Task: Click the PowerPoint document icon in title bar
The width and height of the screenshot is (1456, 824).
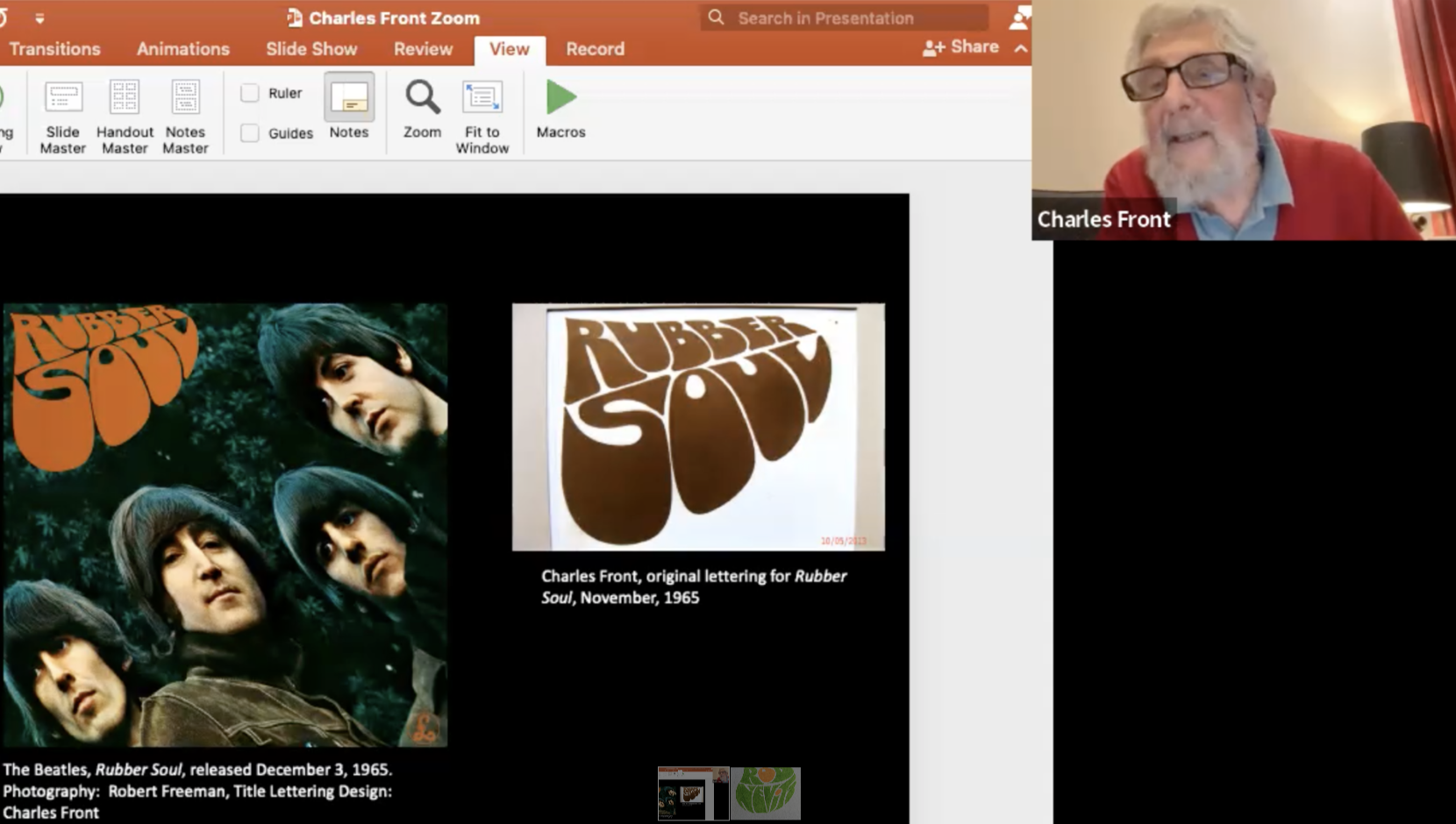Action: click(295, 18)
